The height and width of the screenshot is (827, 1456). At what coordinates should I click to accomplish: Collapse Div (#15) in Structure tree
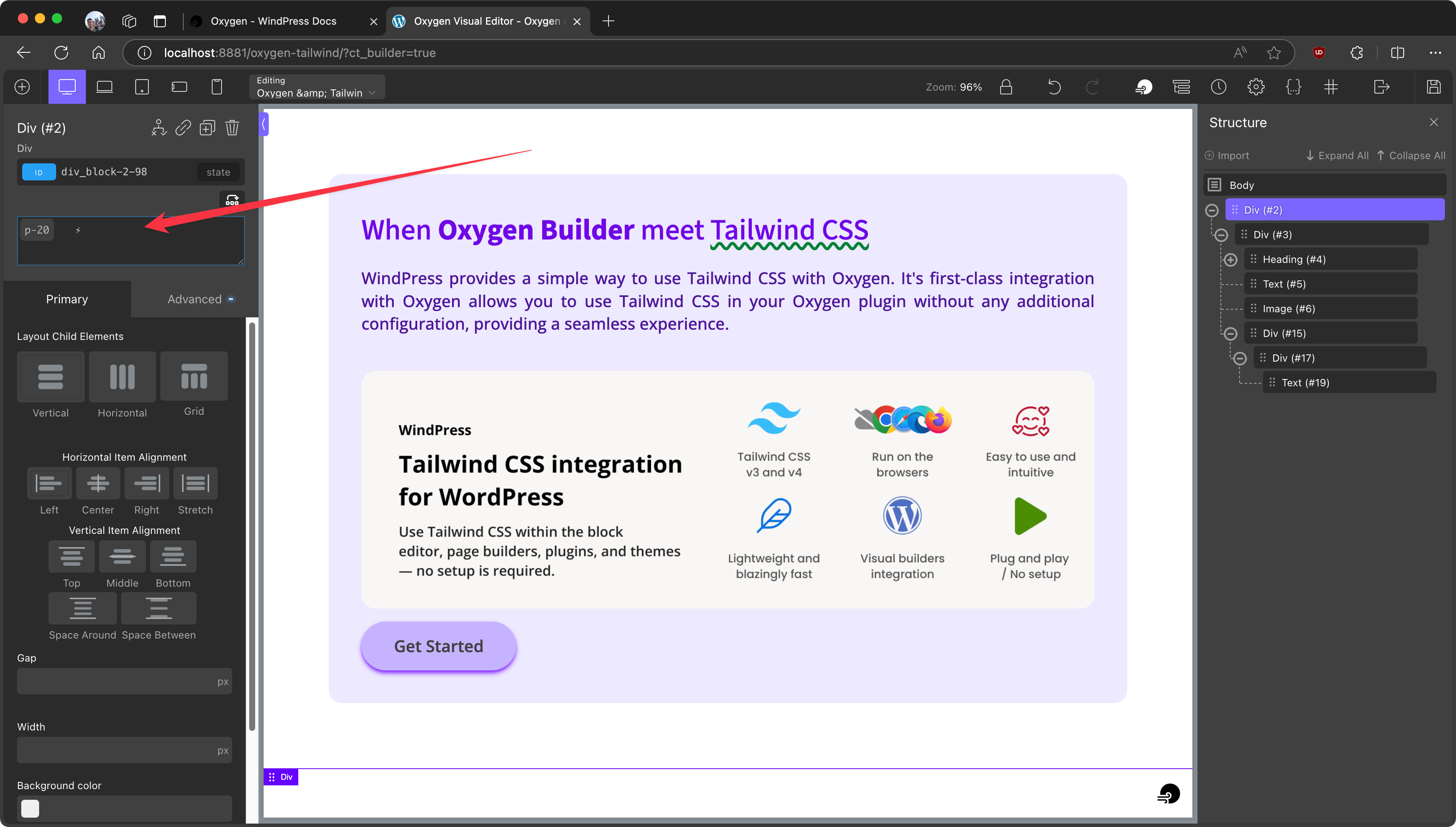[1230, 334]
